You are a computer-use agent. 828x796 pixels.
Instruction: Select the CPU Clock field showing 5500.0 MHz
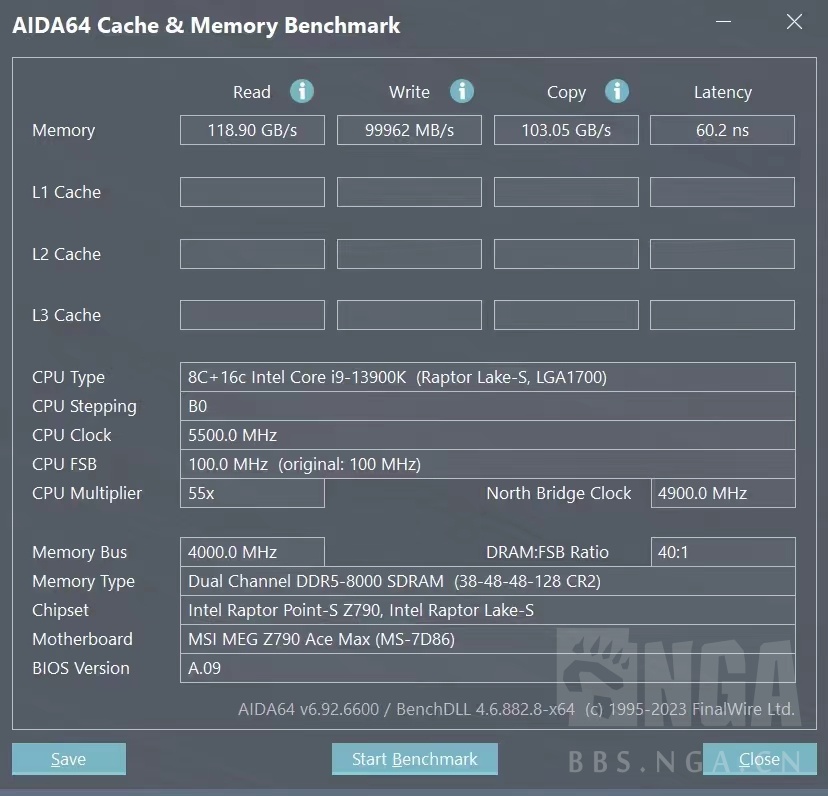487,435
